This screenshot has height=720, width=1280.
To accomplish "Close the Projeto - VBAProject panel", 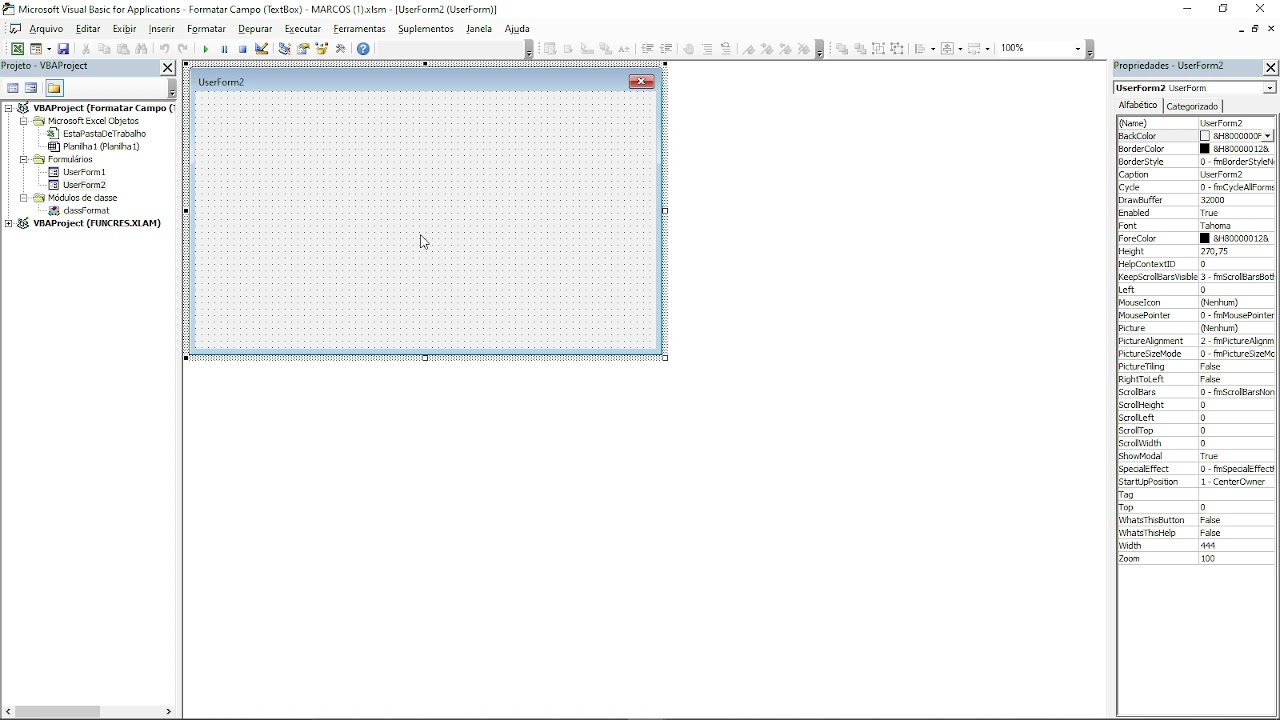I will (x=167, y=67).
